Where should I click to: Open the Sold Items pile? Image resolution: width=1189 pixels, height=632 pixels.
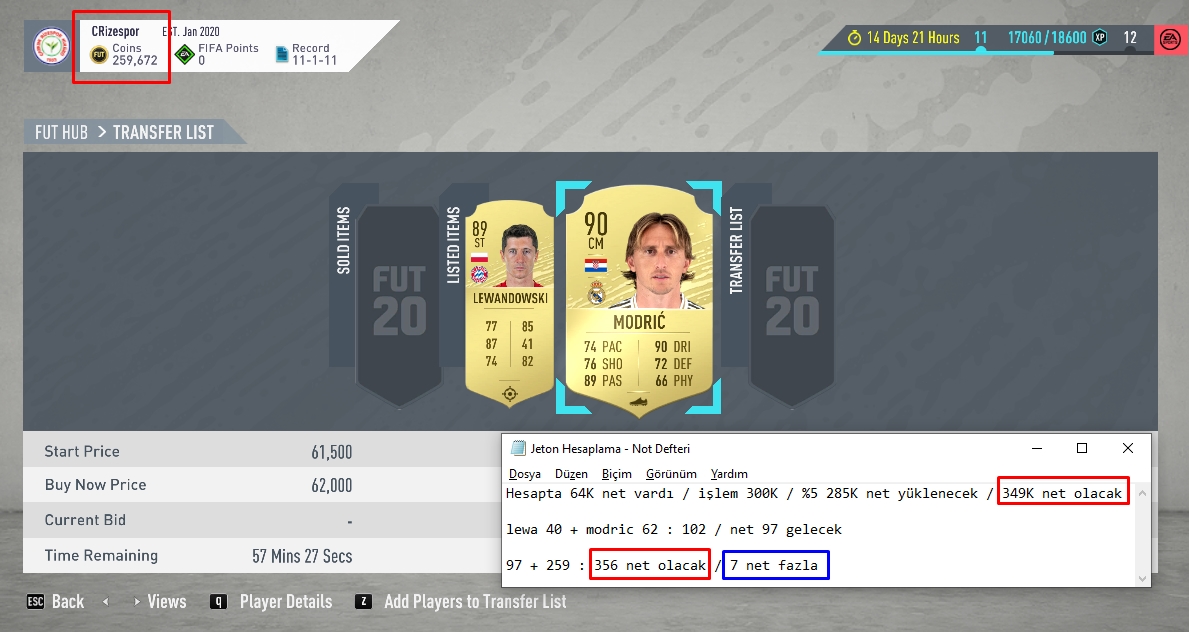pyautogui.click(x=387, y=296)
